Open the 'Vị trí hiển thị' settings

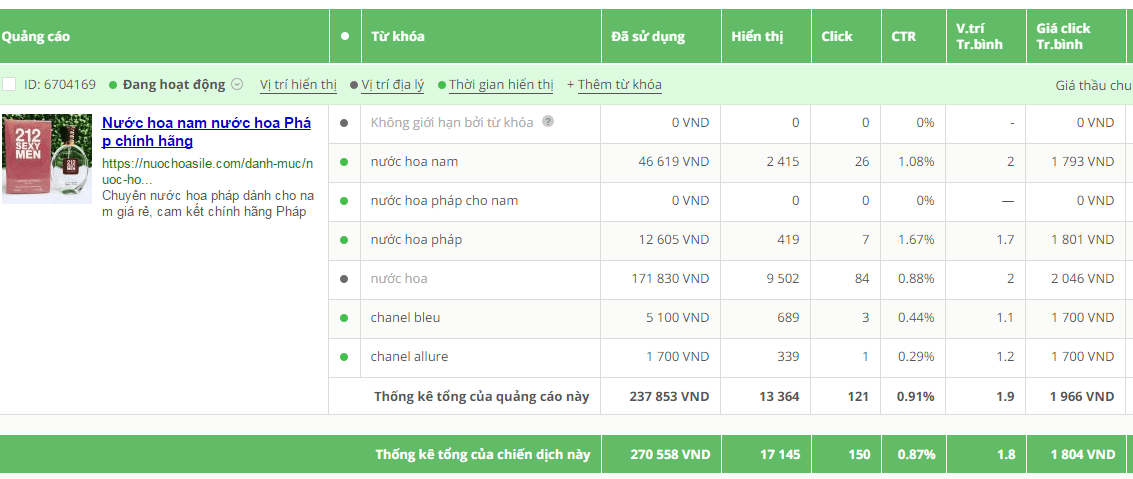tap(298, 85)
